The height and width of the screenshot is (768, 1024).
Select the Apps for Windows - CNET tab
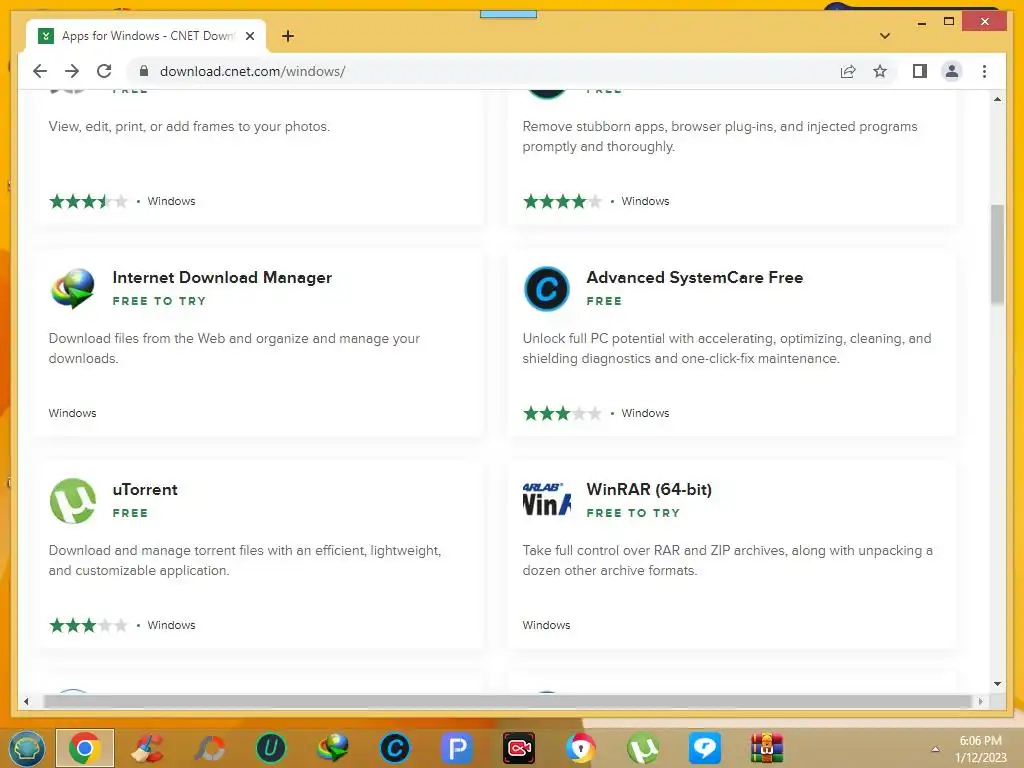tap(146, 36)
